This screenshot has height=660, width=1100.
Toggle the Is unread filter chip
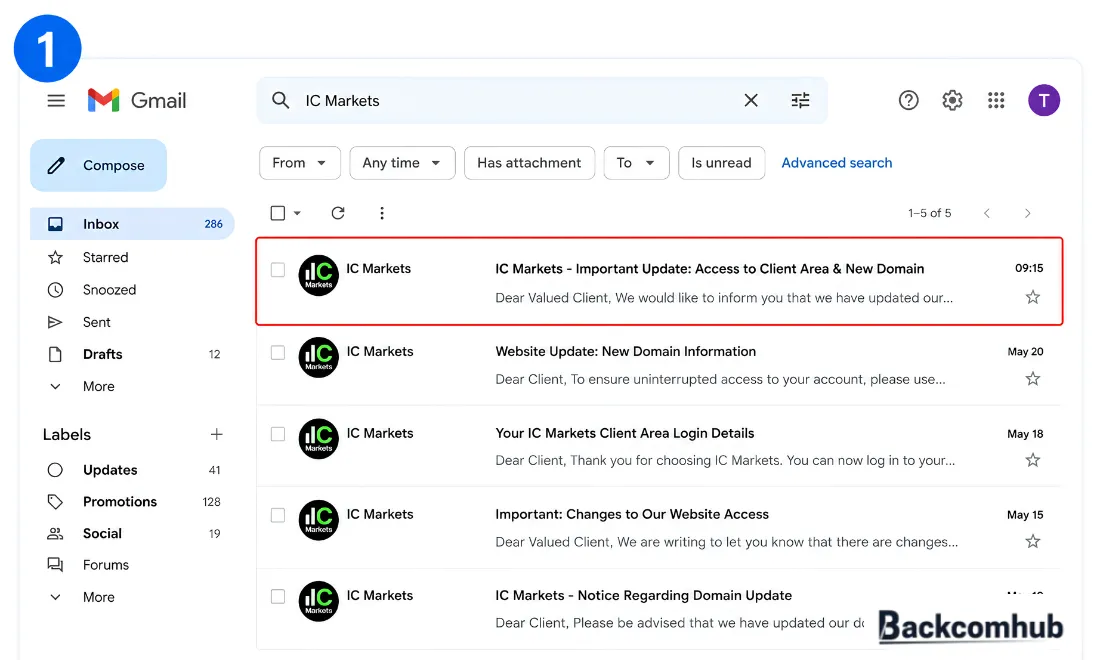click(721, 163)
